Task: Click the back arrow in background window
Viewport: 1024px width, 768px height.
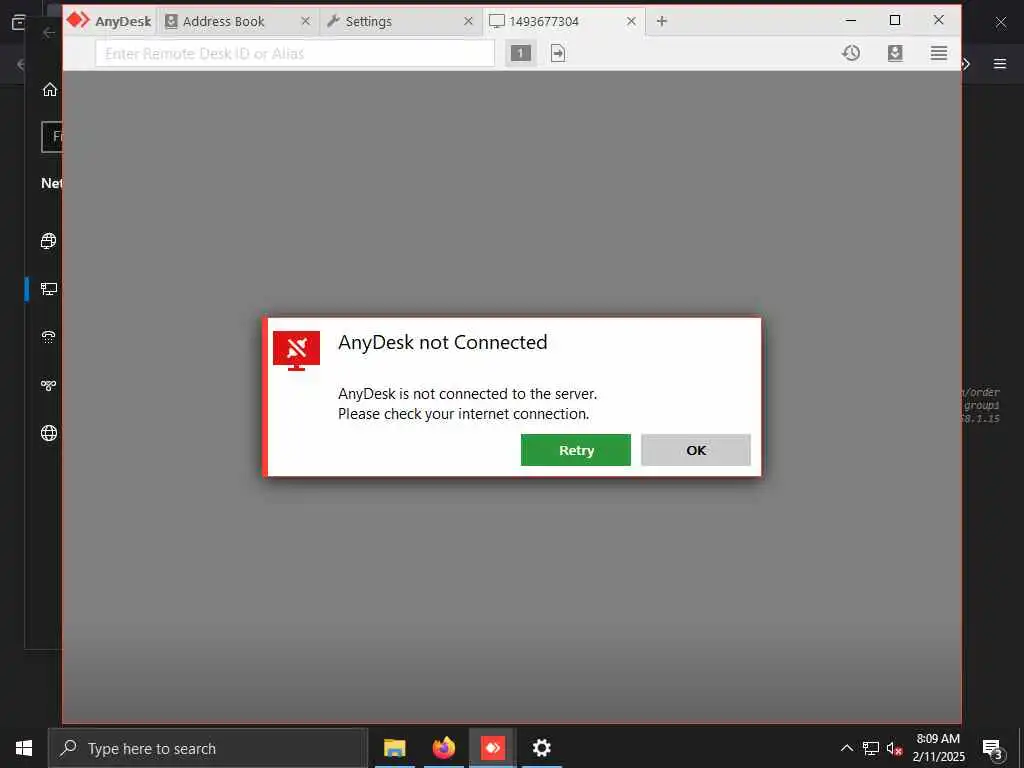Action: click(x=48, y=32)
